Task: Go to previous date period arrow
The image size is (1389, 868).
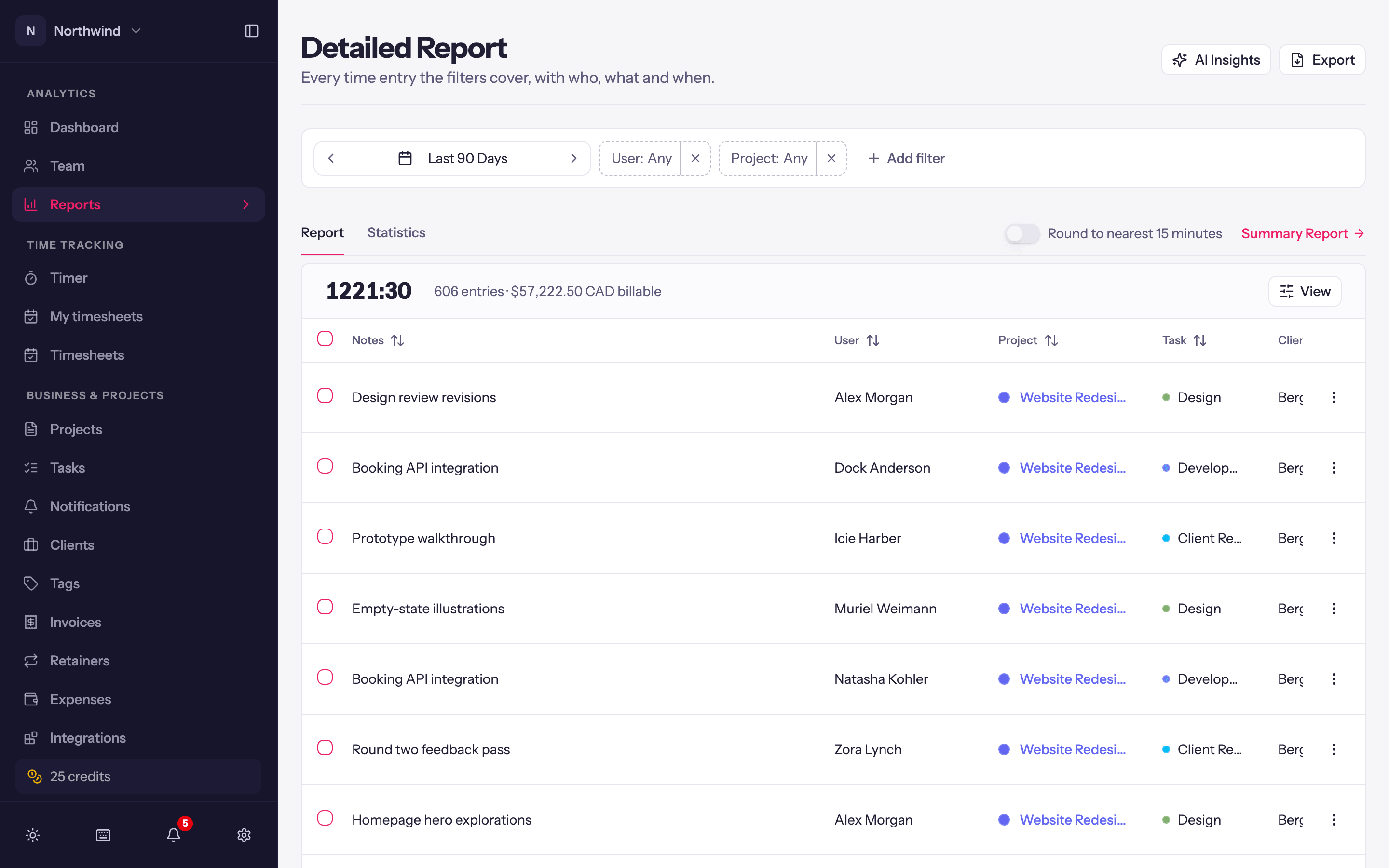Action: pos(331,159)
